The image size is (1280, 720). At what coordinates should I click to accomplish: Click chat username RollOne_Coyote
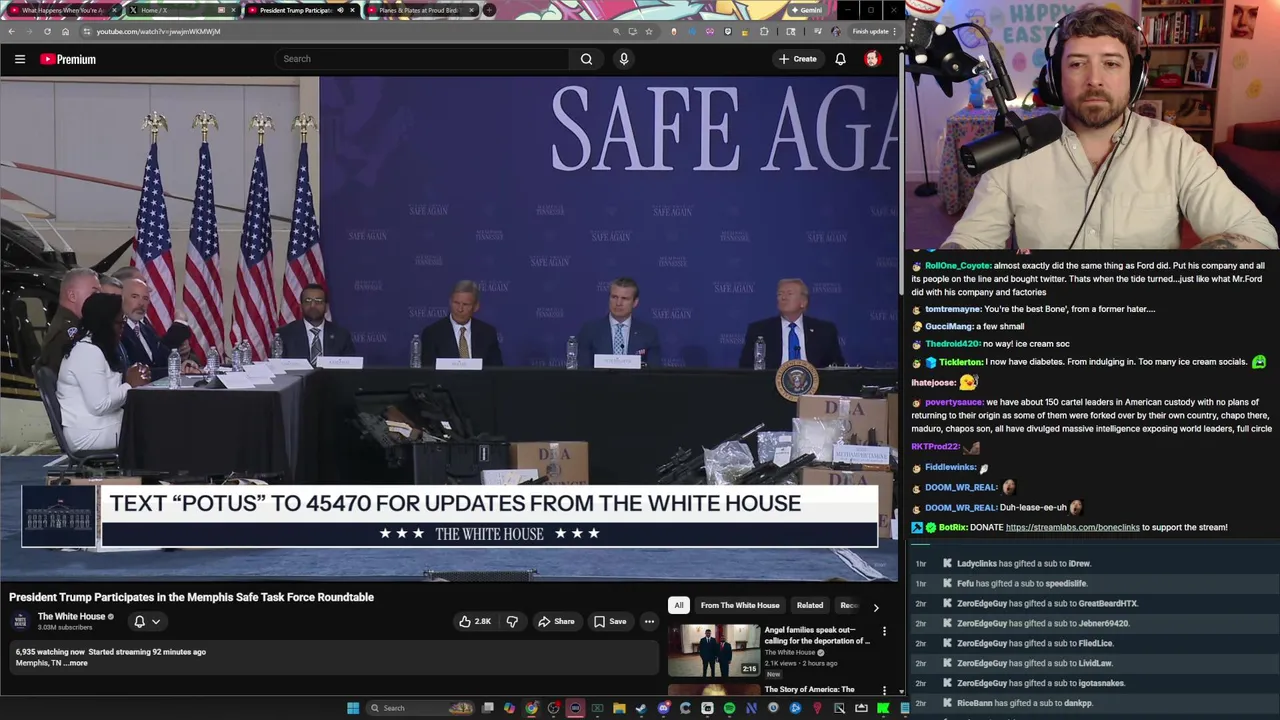[958, 266]
